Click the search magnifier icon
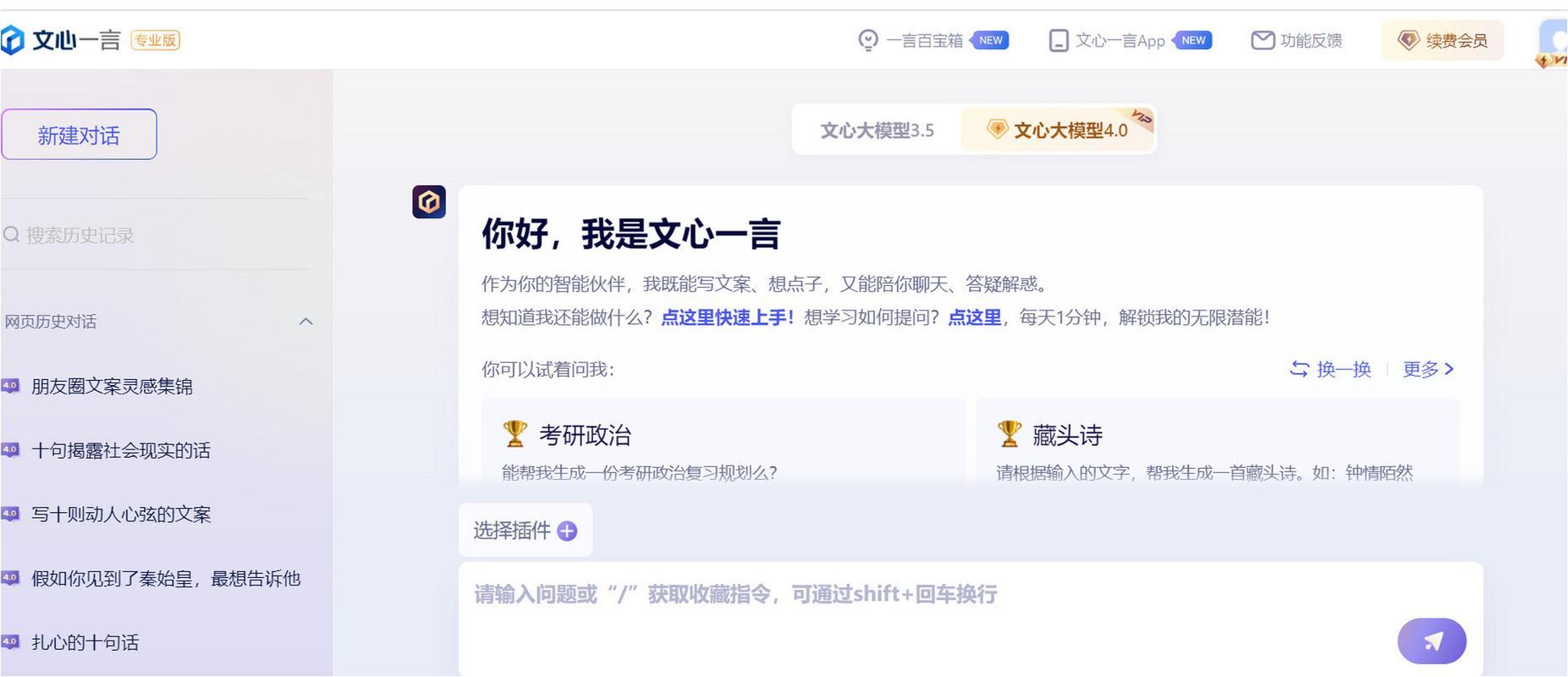The image size is (1568, 677). 12,234
